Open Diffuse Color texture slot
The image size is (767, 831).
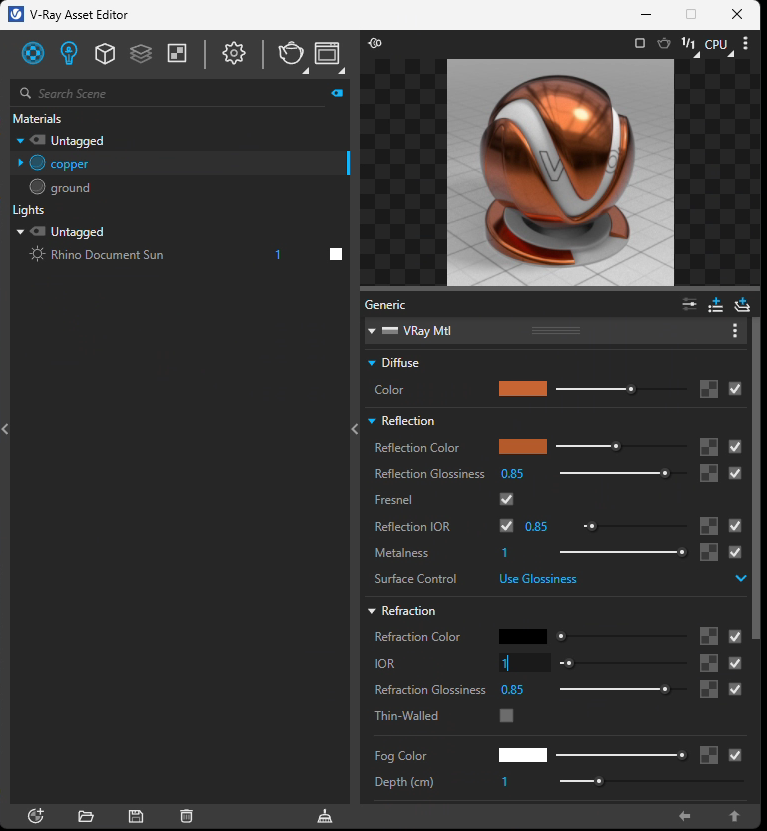(709, 389)
